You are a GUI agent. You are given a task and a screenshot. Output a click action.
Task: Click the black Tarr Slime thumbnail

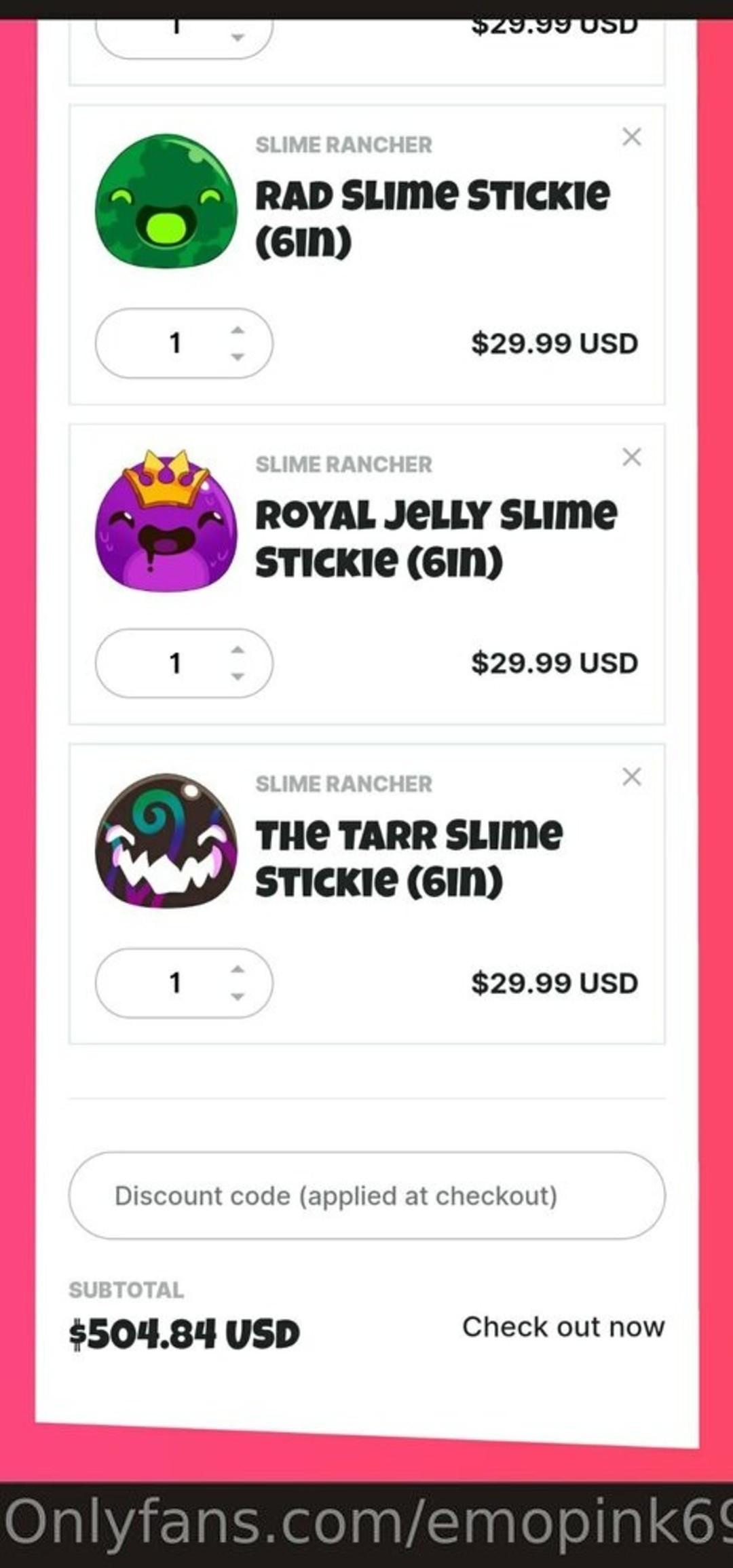[166, 841]
